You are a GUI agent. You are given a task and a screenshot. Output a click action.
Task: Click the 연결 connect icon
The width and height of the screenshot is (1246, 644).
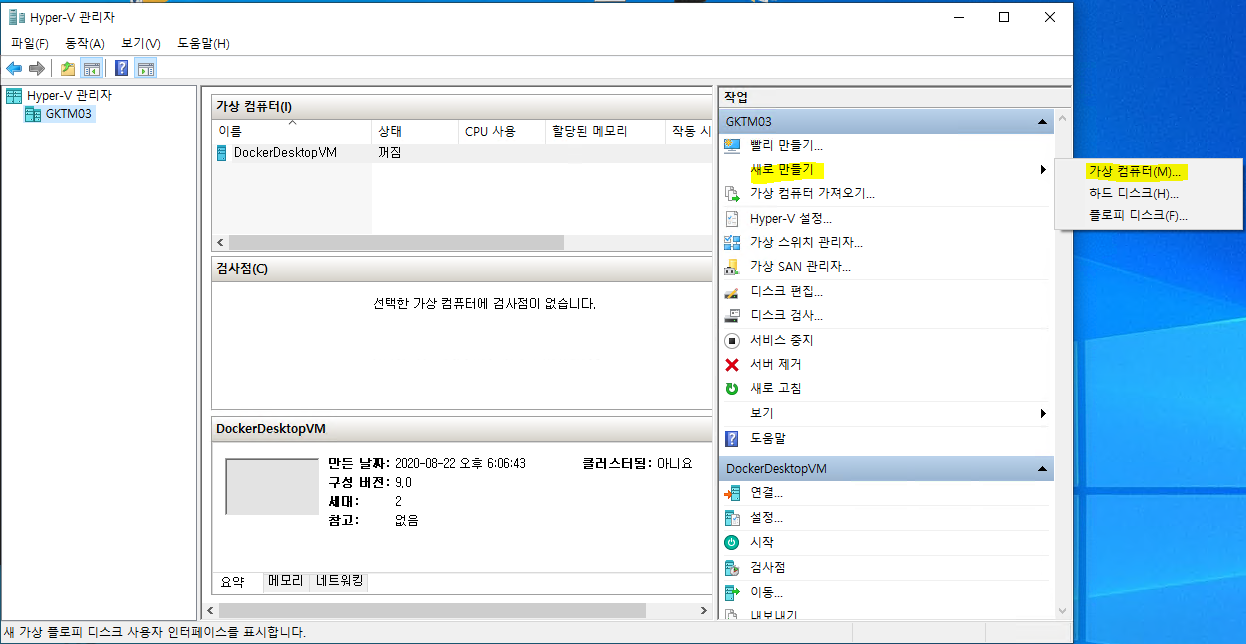click(732, 493)
